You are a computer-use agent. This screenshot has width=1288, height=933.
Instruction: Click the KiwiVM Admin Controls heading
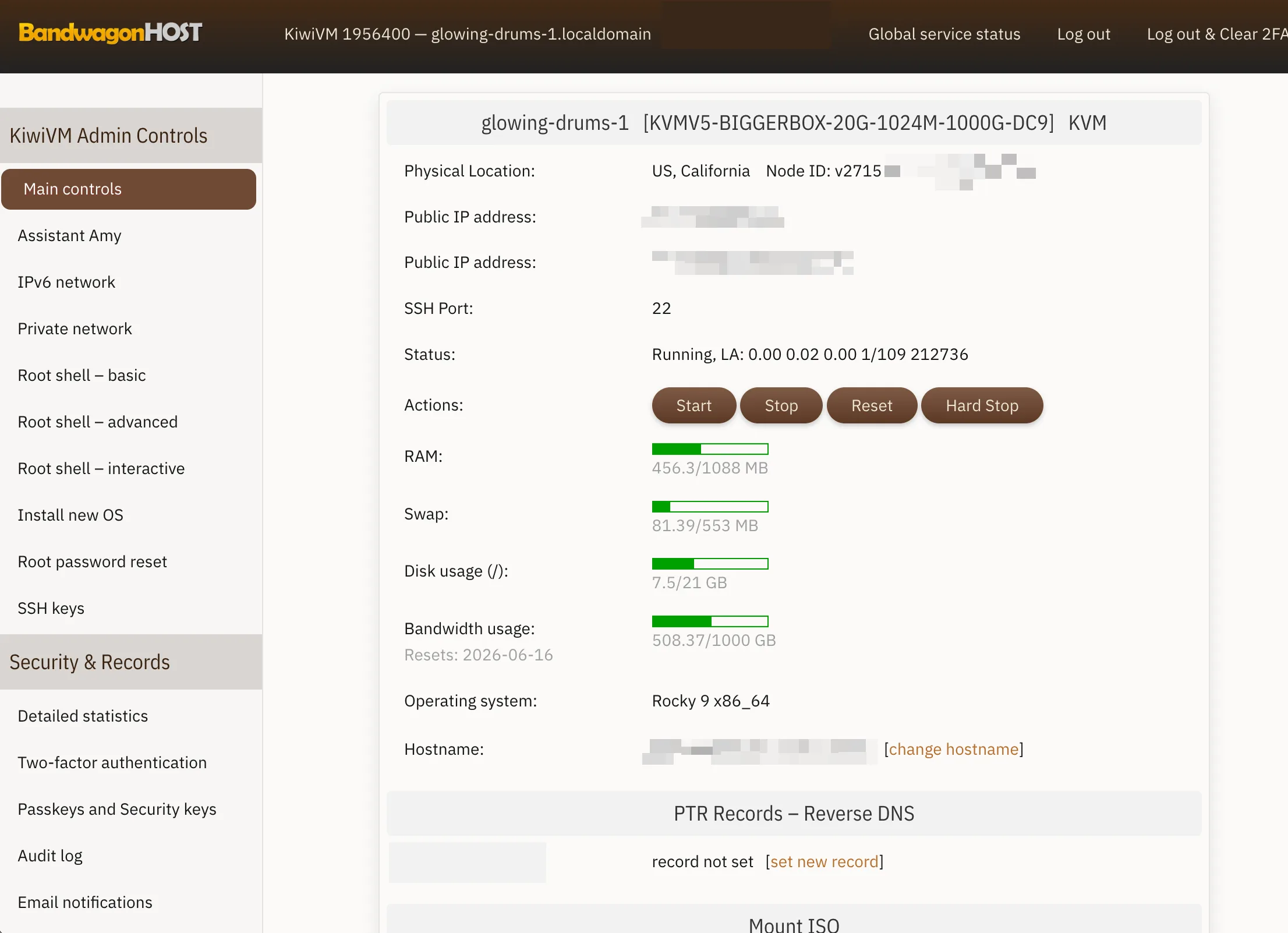click(108, 136)
